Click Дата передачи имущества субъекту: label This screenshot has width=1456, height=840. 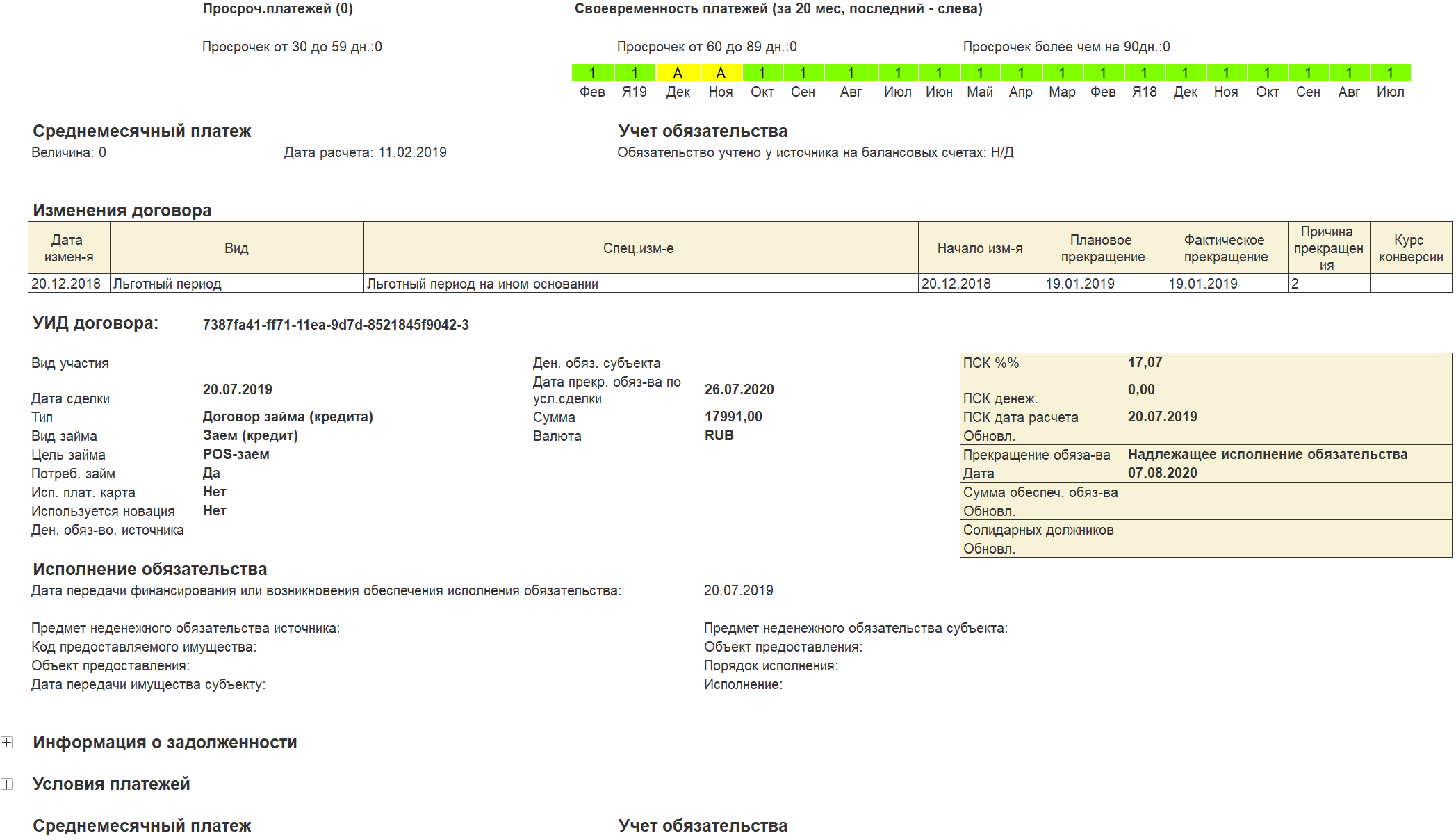pos(149,684)
